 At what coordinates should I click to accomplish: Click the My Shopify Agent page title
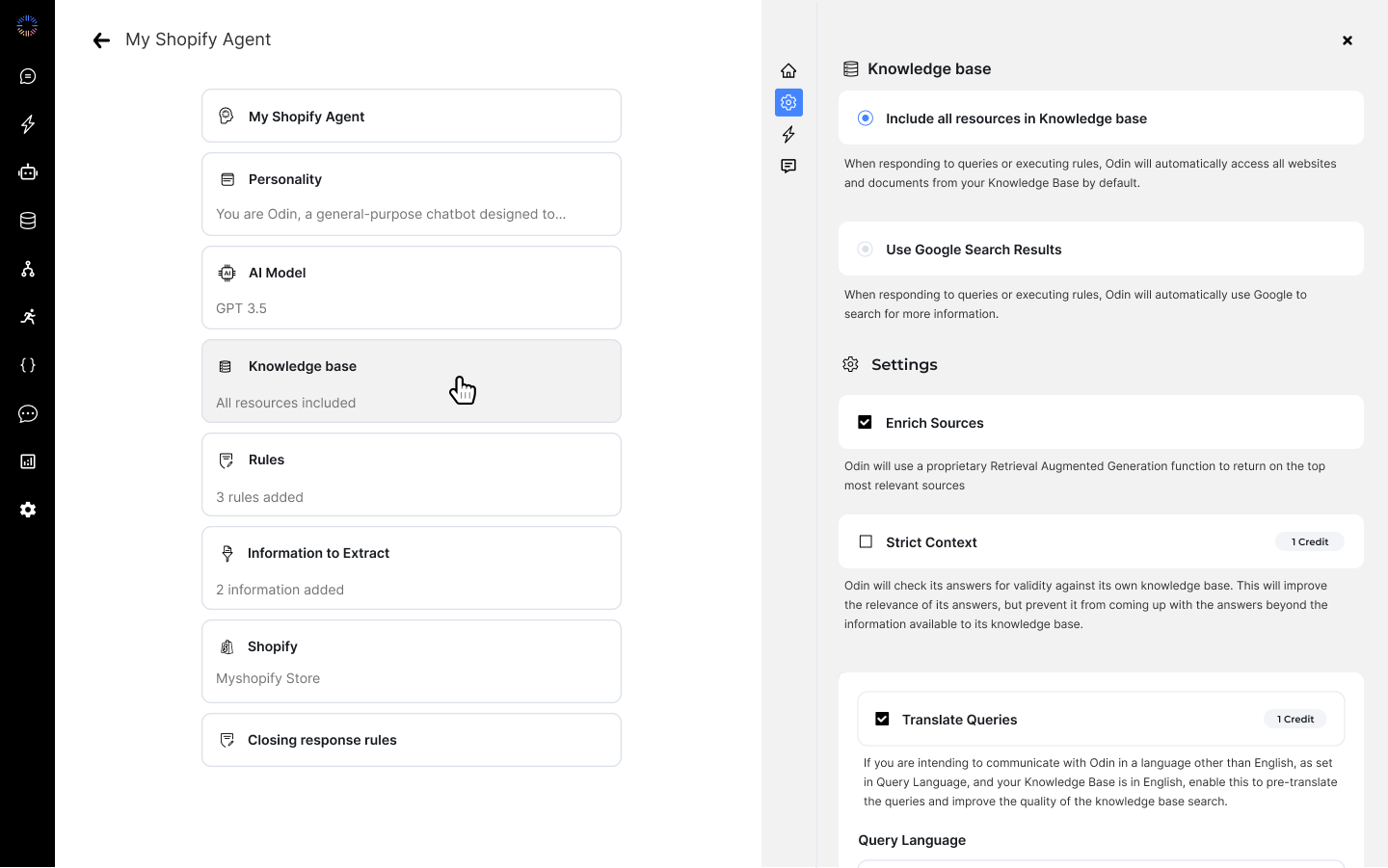coord(198,39)
